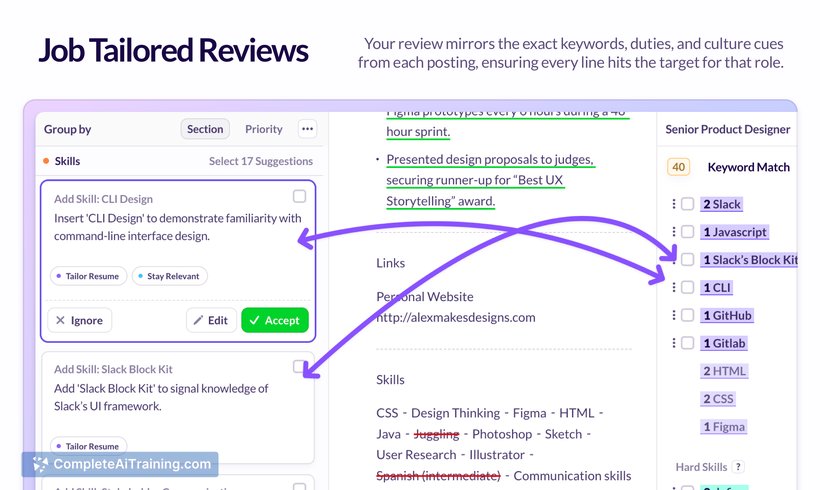The width and height of the screenshot is (820, 490).
Task: Click the Hard Skills label
Action: click(x=701, y=466)
